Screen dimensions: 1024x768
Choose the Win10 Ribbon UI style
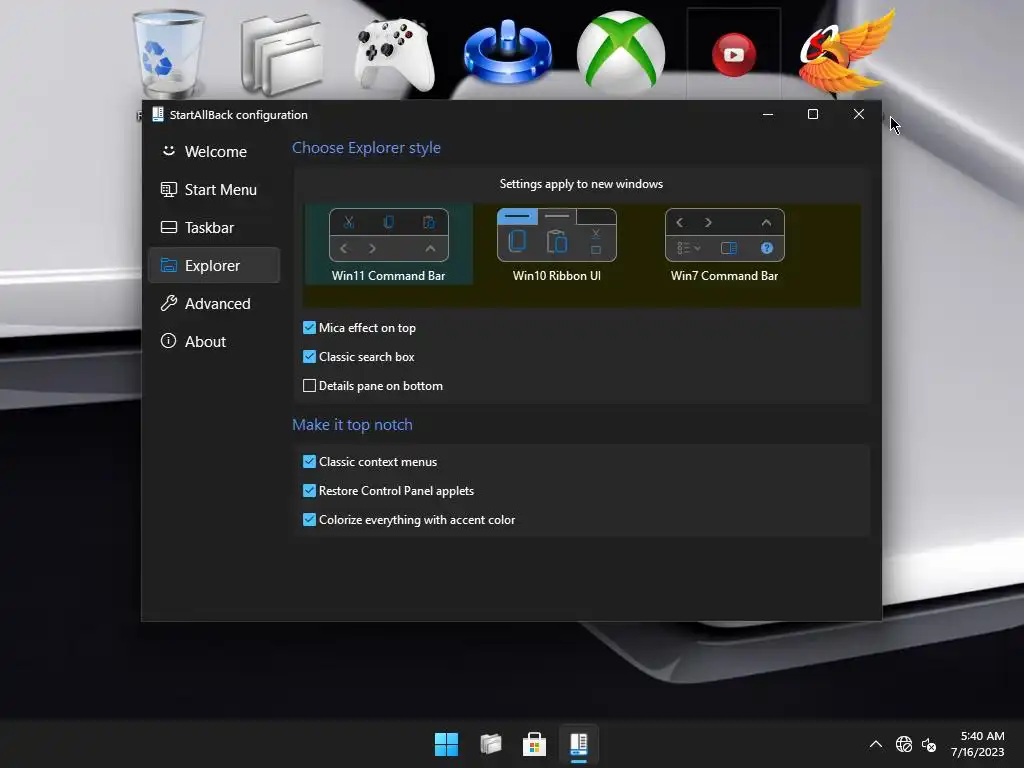click(556, 244)
